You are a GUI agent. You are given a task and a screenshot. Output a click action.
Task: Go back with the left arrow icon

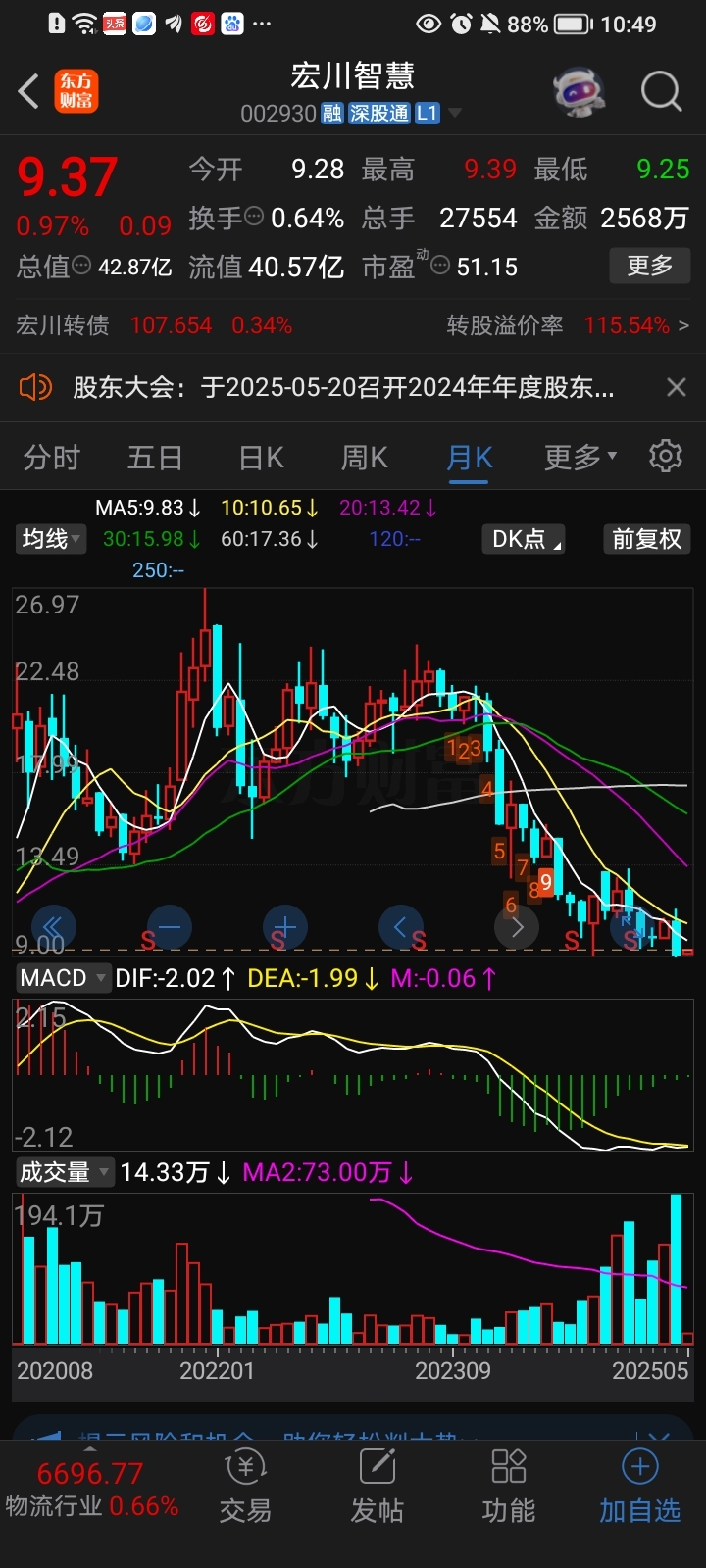point(28,91)
